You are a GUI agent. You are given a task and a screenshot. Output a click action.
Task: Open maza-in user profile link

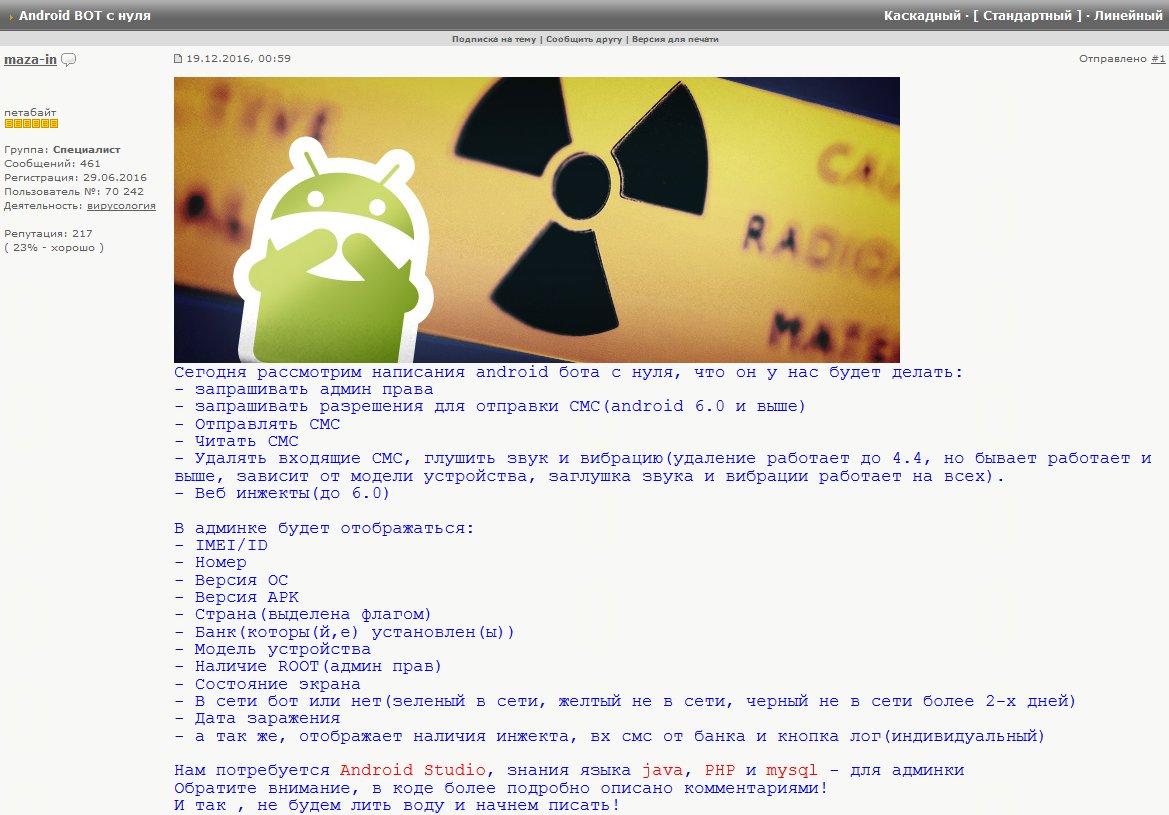(x=31, y=60)
